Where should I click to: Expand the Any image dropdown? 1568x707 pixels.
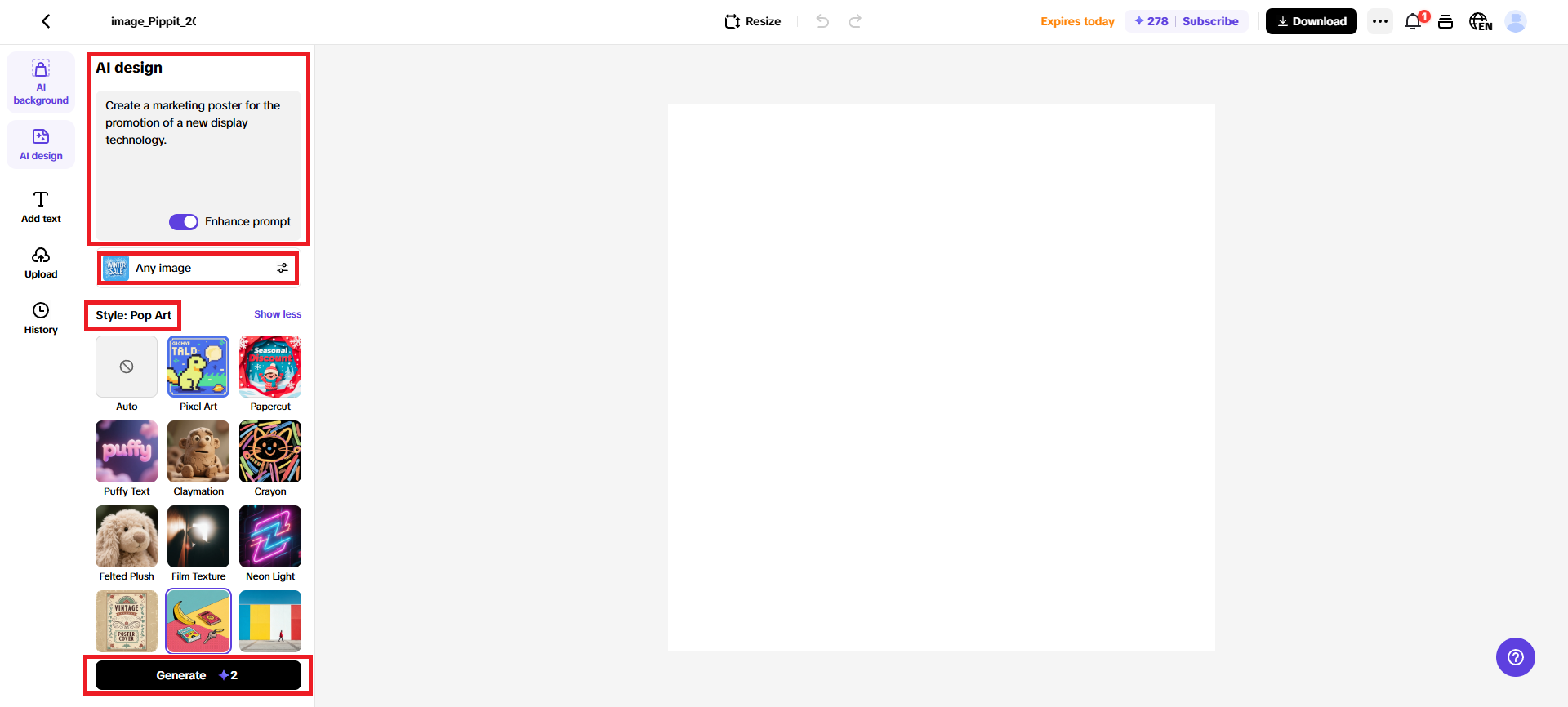[198, 268]
